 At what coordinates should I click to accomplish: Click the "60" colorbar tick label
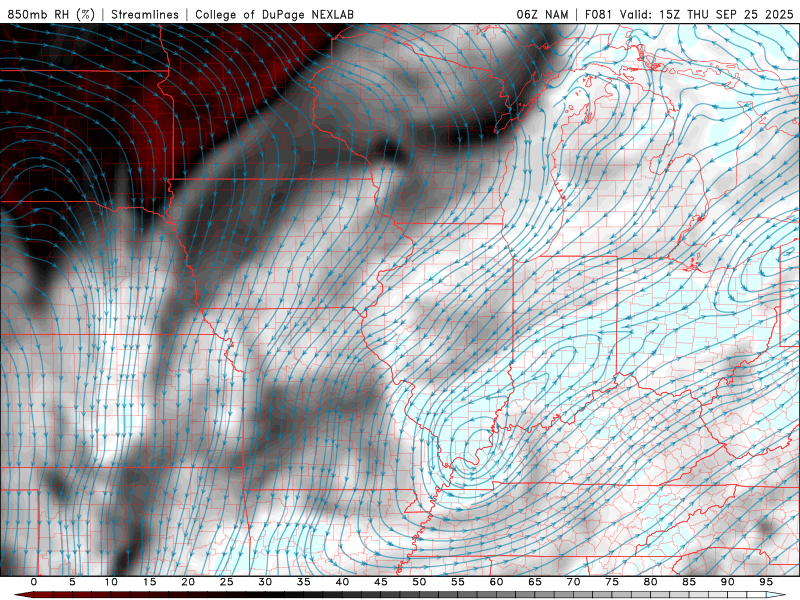point(496,582)
